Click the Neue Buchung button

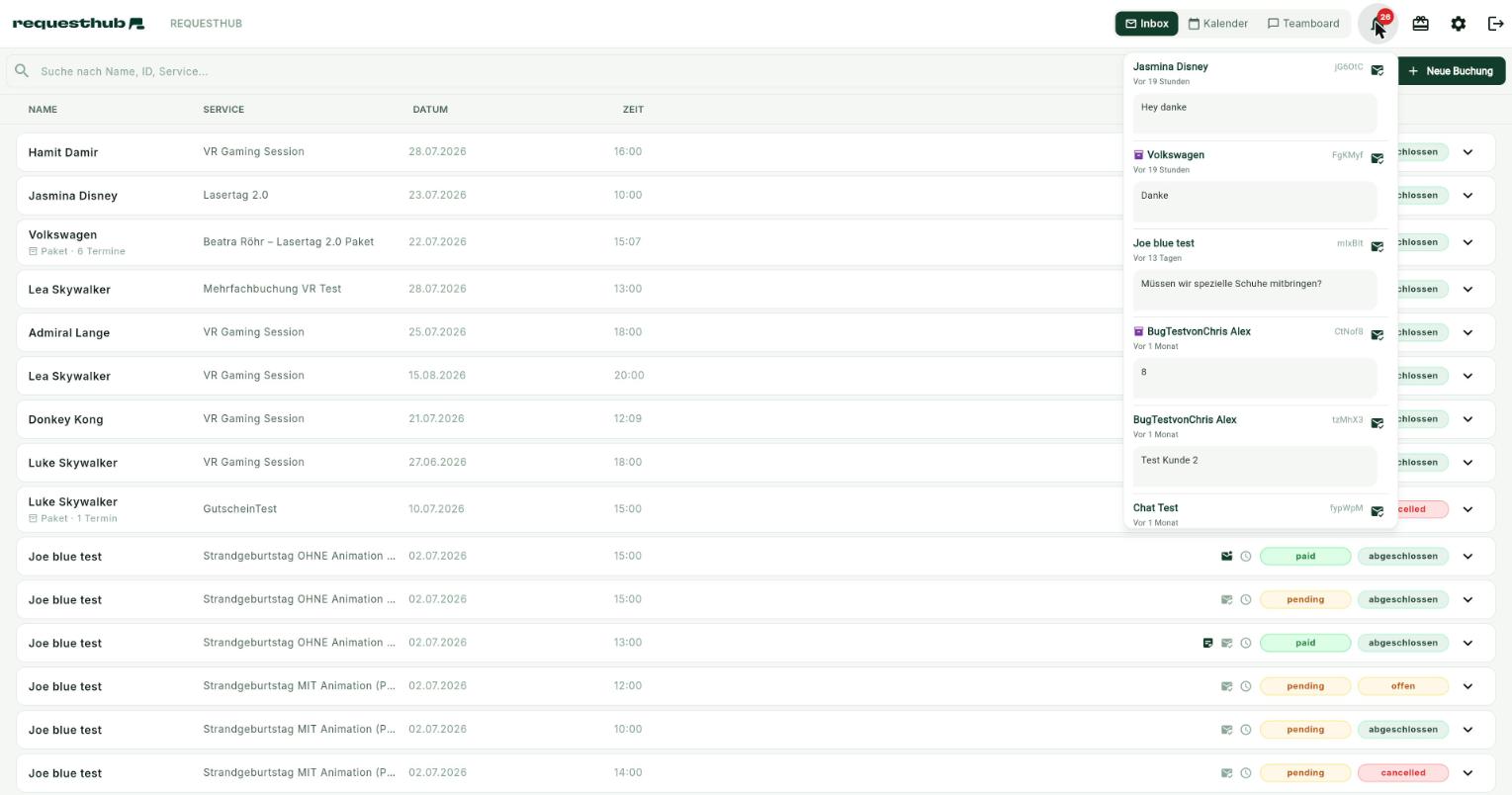(1451, 71)
